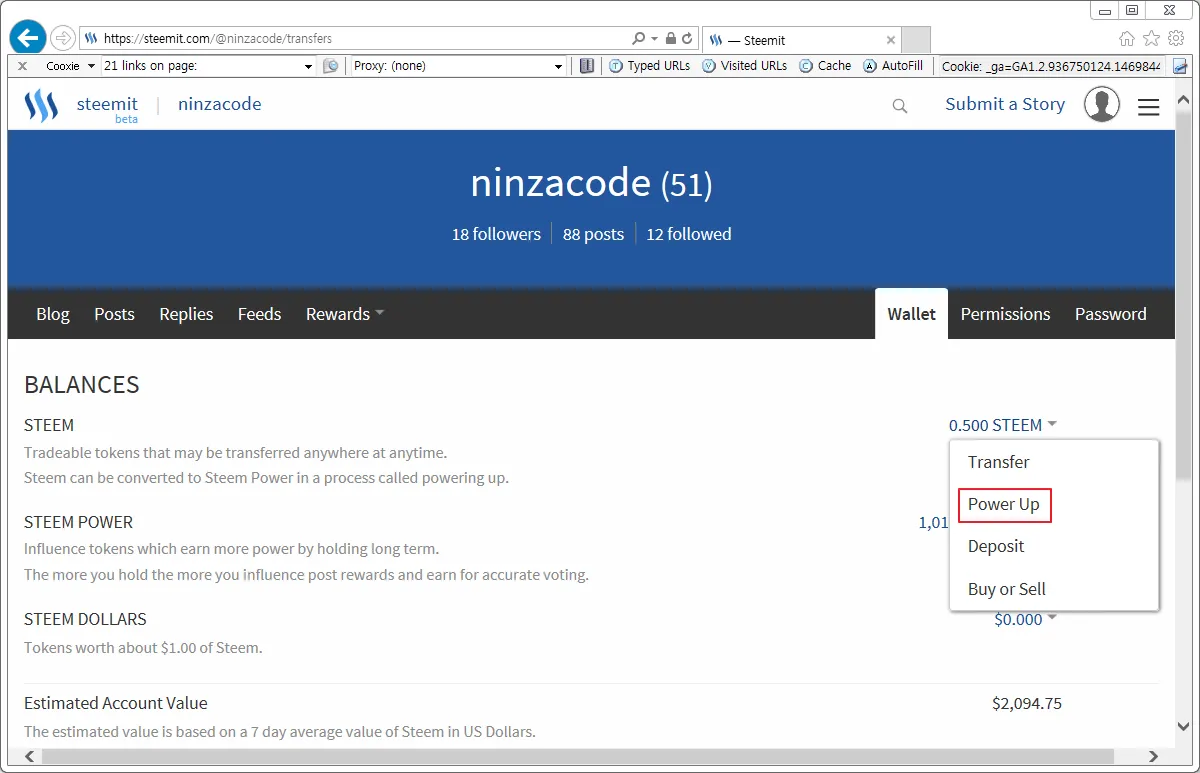Open the 18 followers link

(496, 234)
